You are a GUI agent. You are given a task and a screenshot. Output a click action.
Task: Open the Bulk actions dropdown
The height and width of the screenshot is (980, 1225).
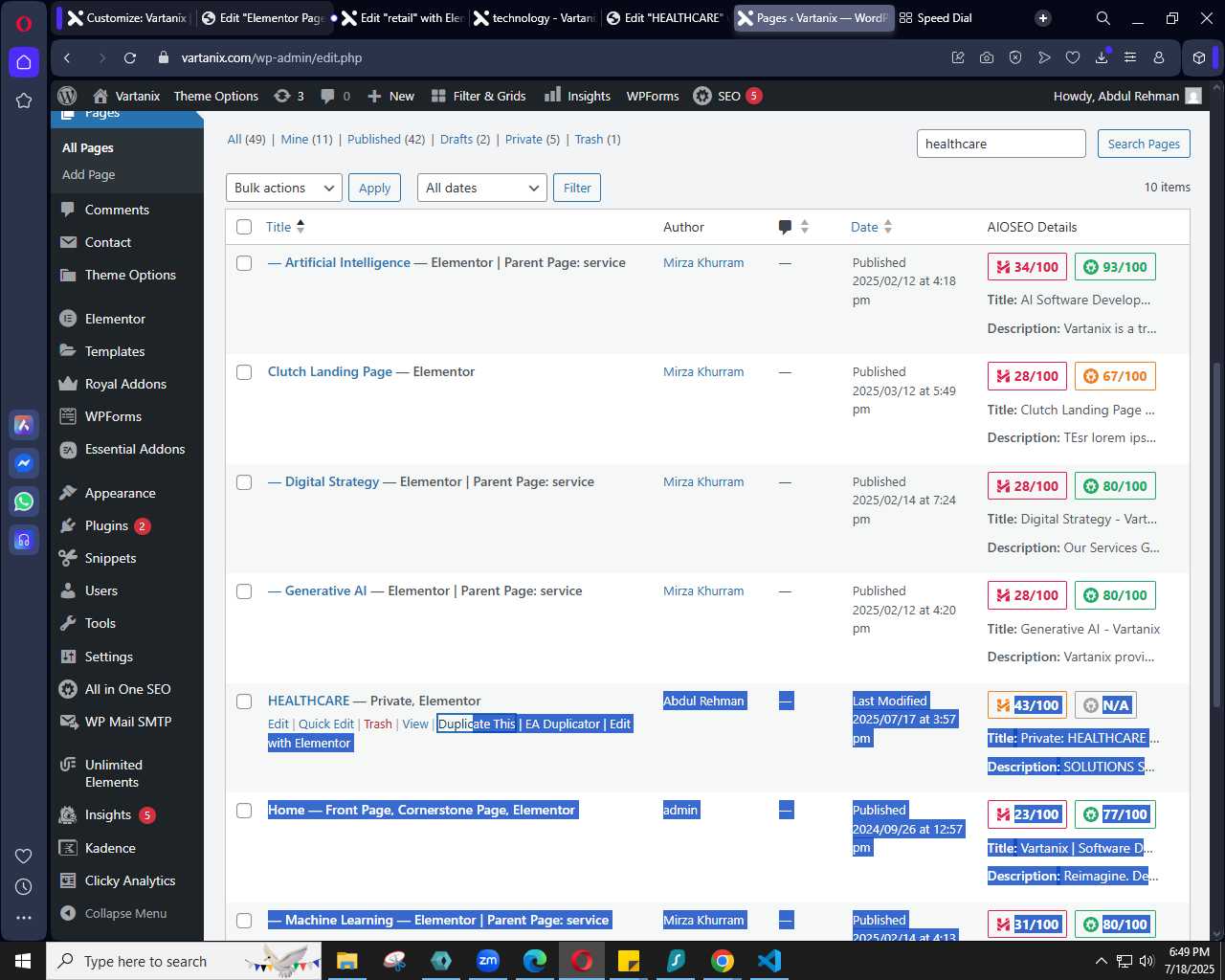284,188
